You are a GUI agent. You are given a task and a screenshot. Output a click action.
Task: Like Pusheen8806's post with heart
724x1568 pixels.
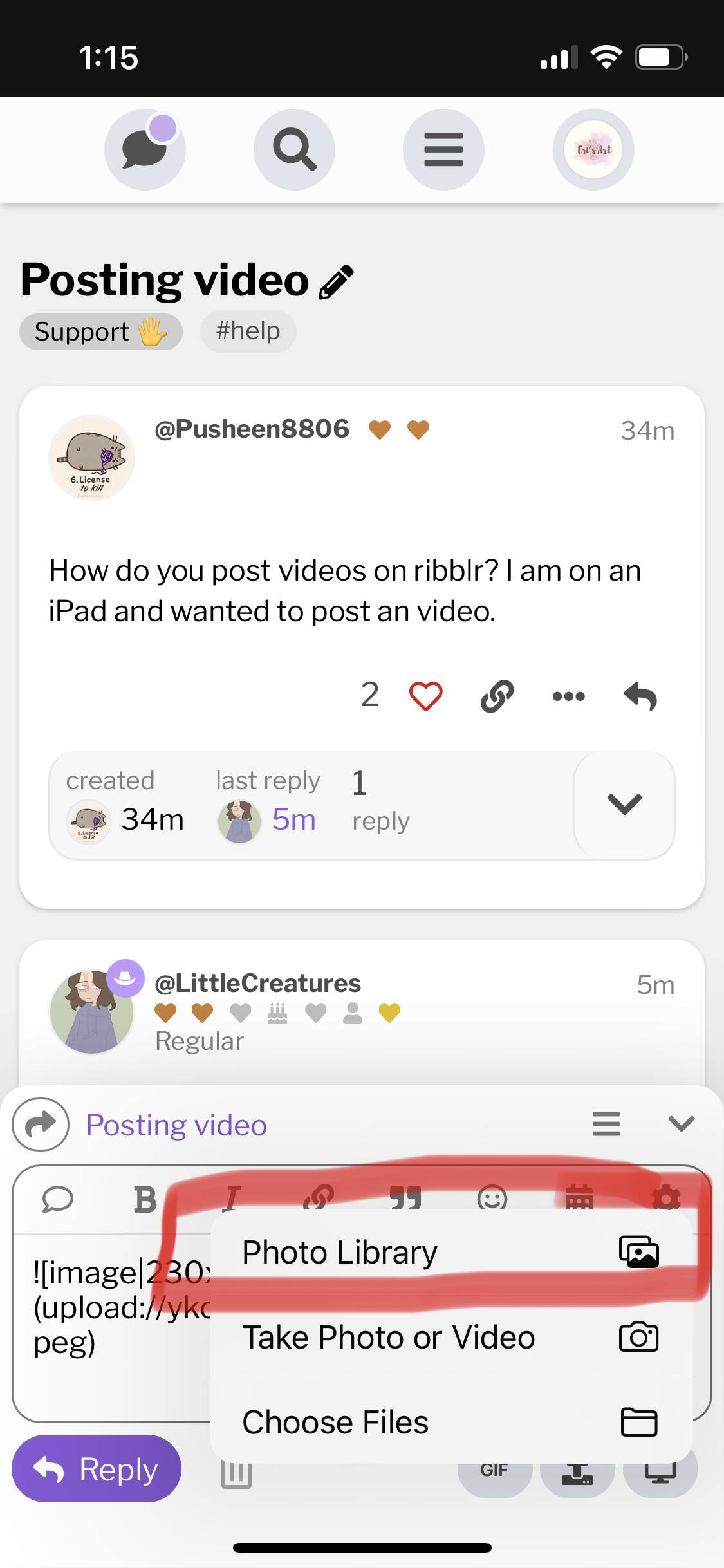pos(425,696)
